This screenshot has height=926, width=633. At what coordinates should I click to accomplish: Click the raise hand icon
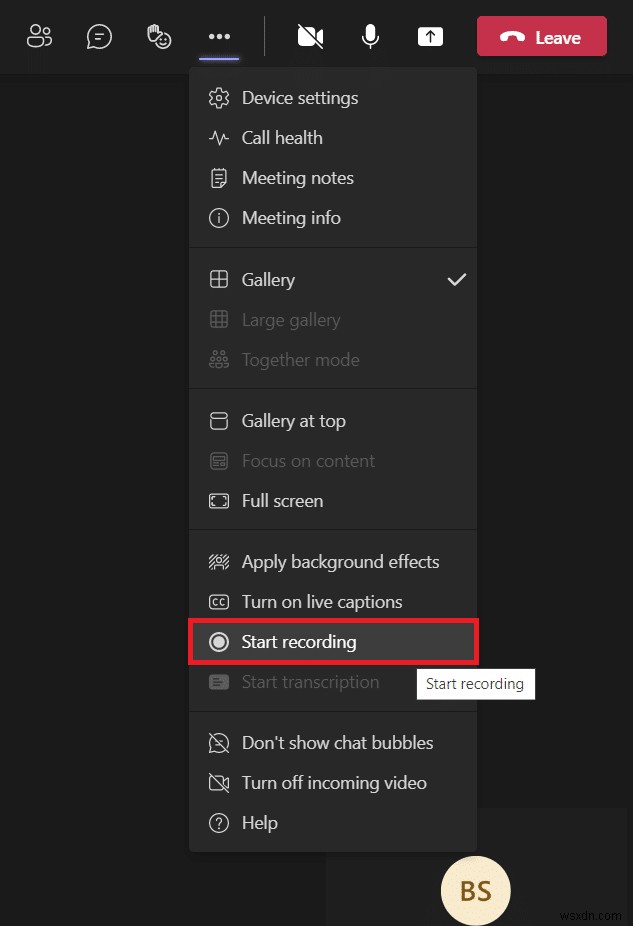pos(159,36)
